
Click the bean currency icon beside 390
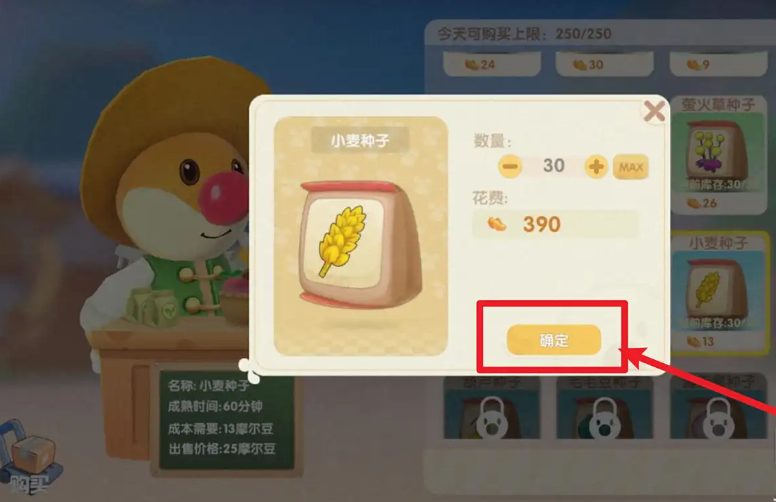[x=497, y=224]
